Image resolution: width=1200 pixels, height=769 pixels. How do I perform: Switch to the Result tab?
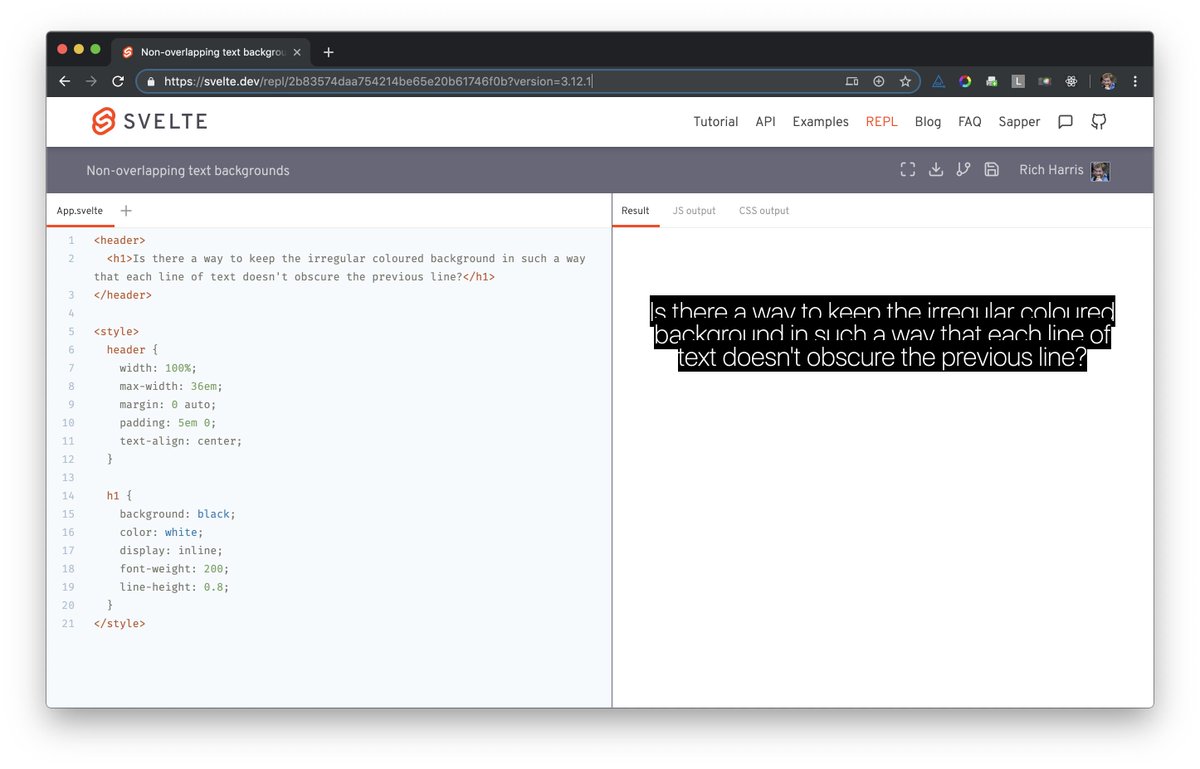pos(635,211)
